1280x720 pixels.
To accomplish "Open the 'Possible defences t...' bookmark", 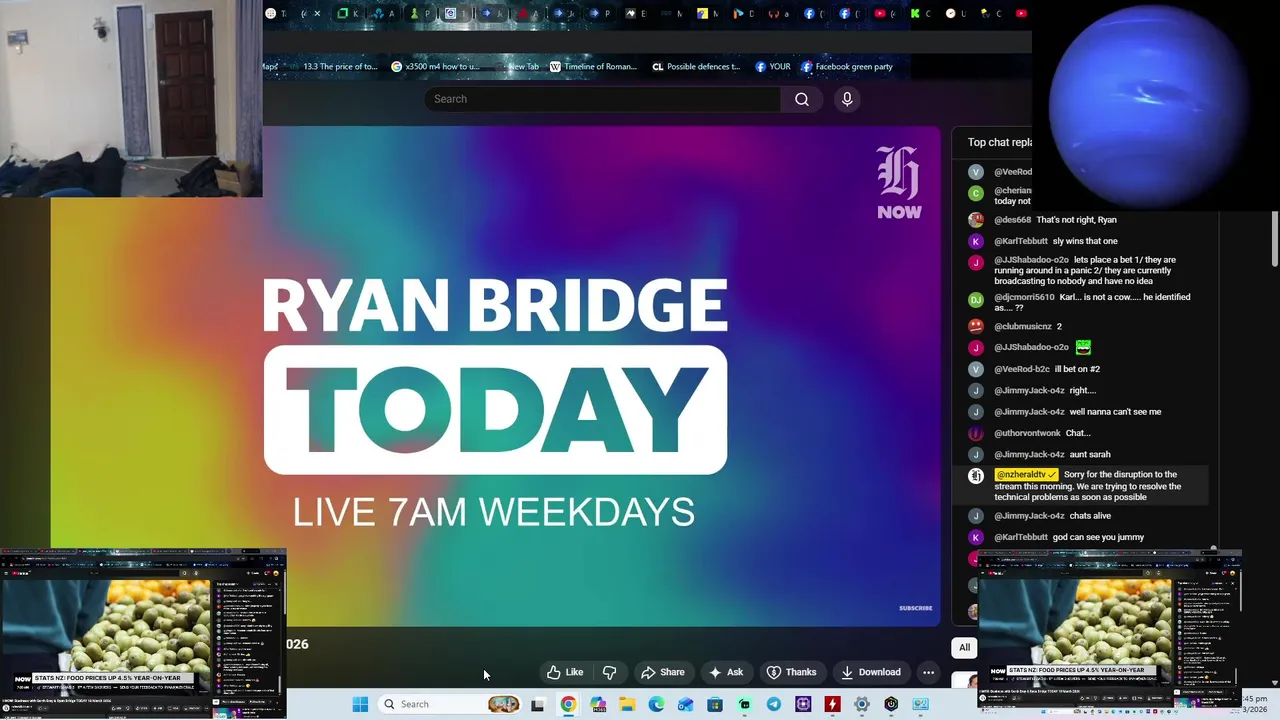I will (696, 67).
